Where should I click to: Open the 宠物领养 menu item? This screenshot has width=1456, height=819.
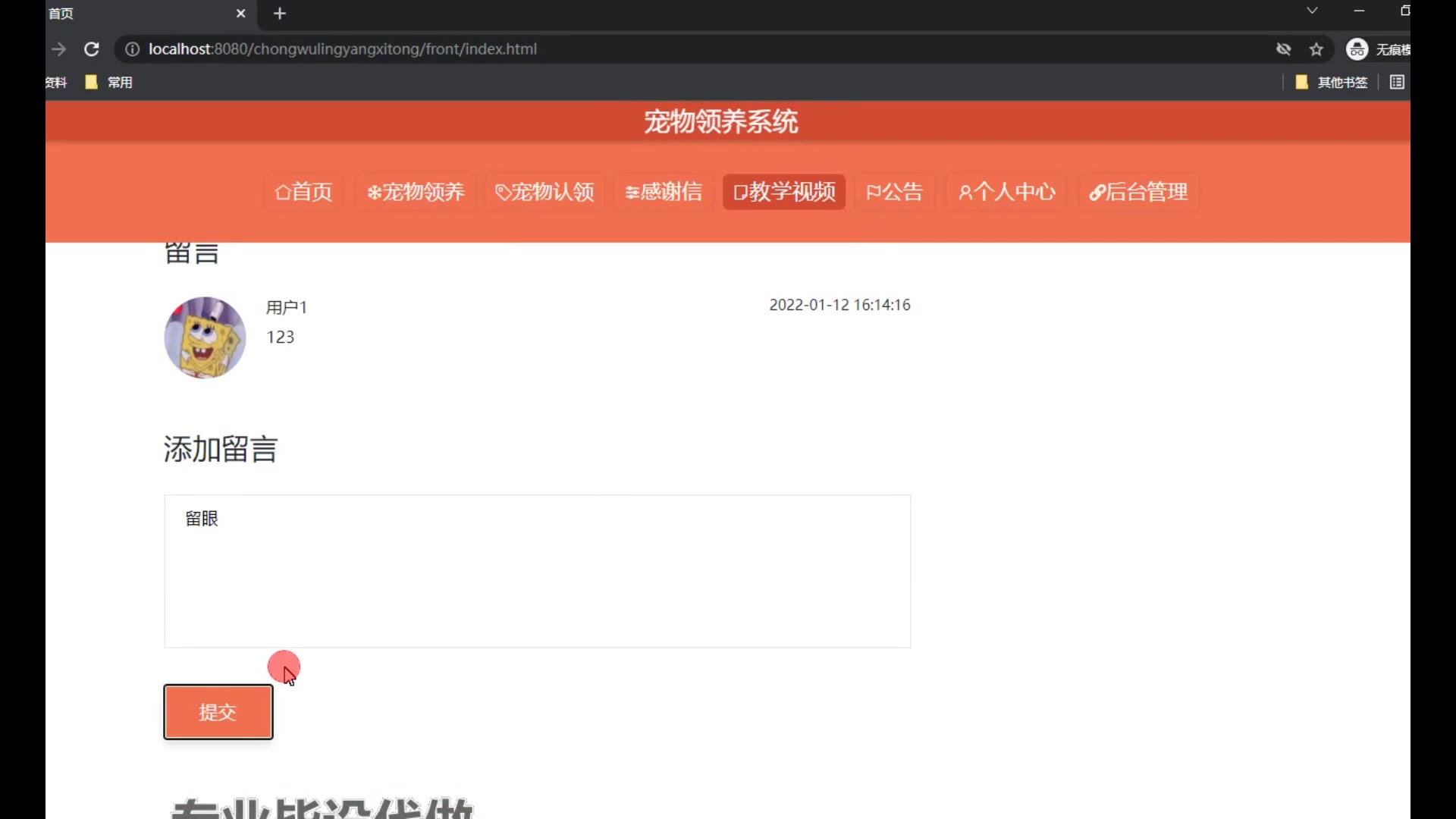(416, 192)
